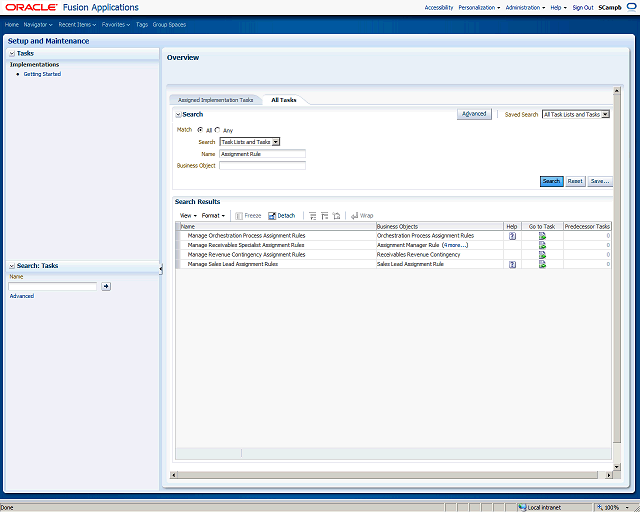Image resolution: width=640 pixels, height=512 pixels.
Task: Click the second tree hierarchy toolbar icon next to Detach
Action: tap(324, 216)
